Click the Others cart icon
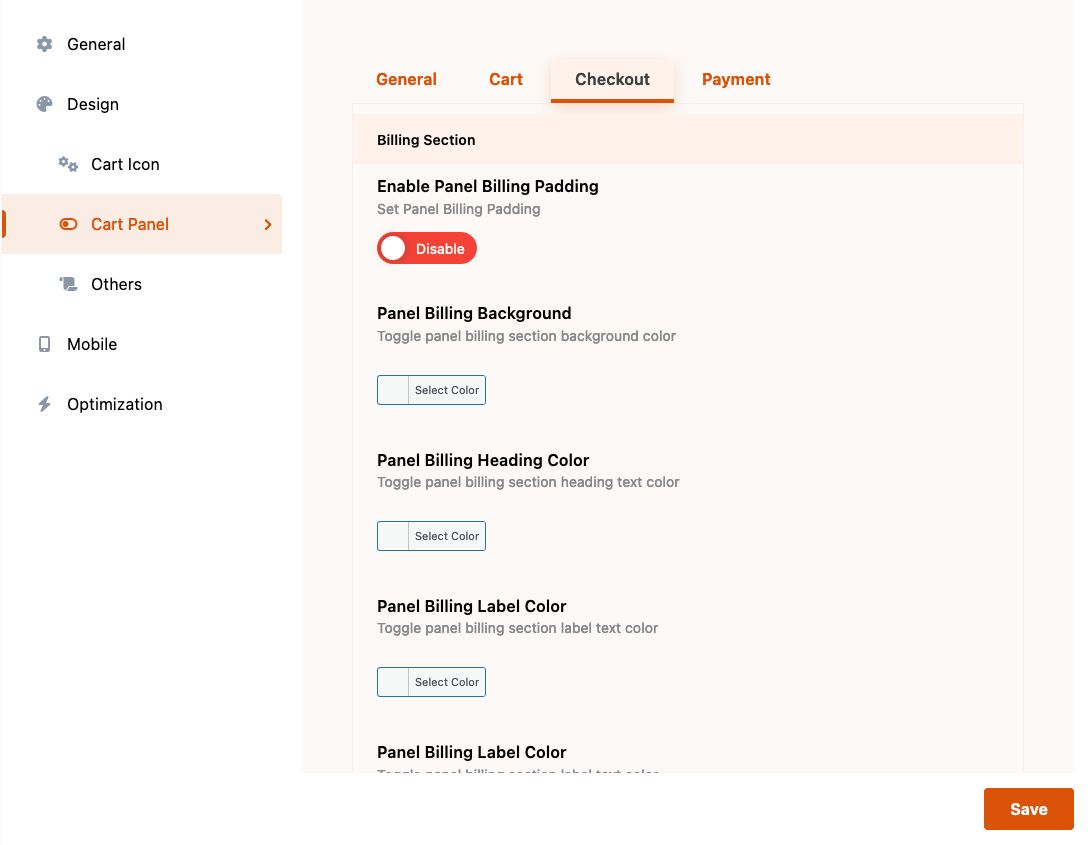The image size is (1090, 845). point(68,284)
